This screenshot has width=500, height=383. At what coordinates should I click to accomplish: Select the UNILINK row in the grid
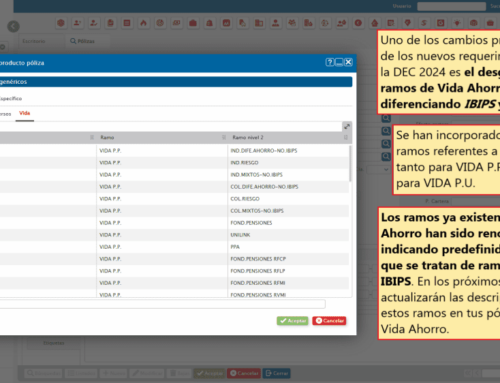tap(174, 235)
